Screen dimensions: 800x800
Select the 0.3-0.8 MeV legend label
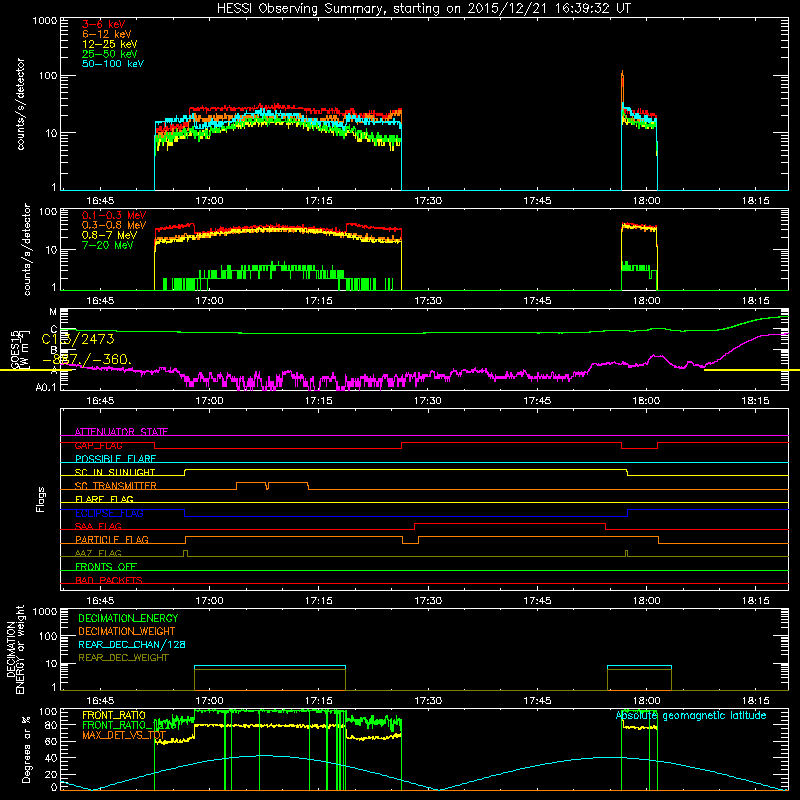click(114, 225)
